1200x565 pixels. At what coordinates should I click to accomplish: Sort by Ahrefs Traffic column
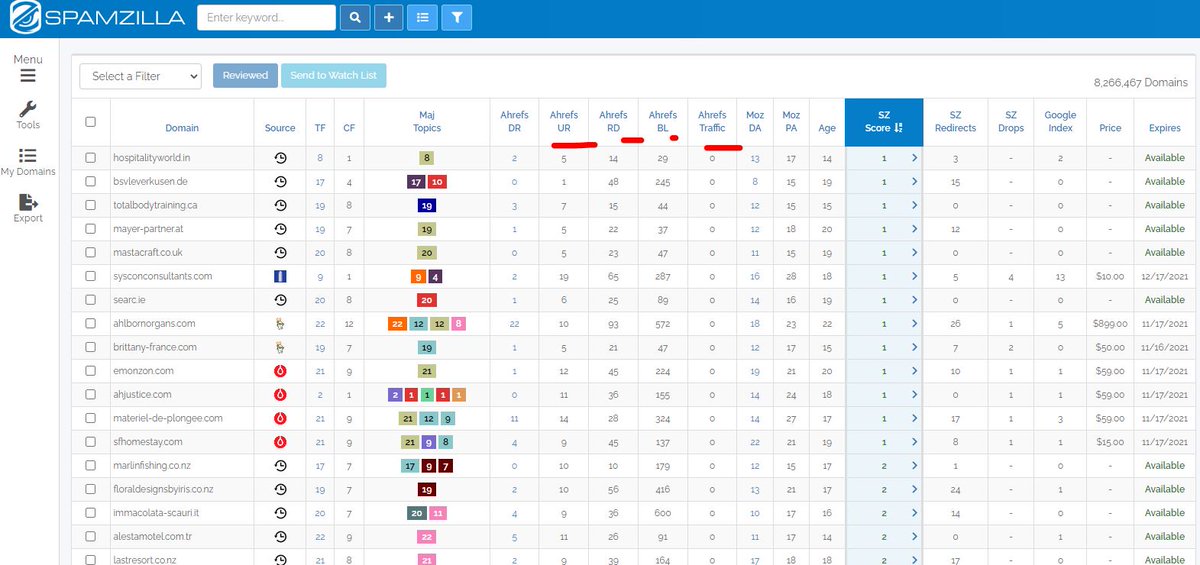712,122
